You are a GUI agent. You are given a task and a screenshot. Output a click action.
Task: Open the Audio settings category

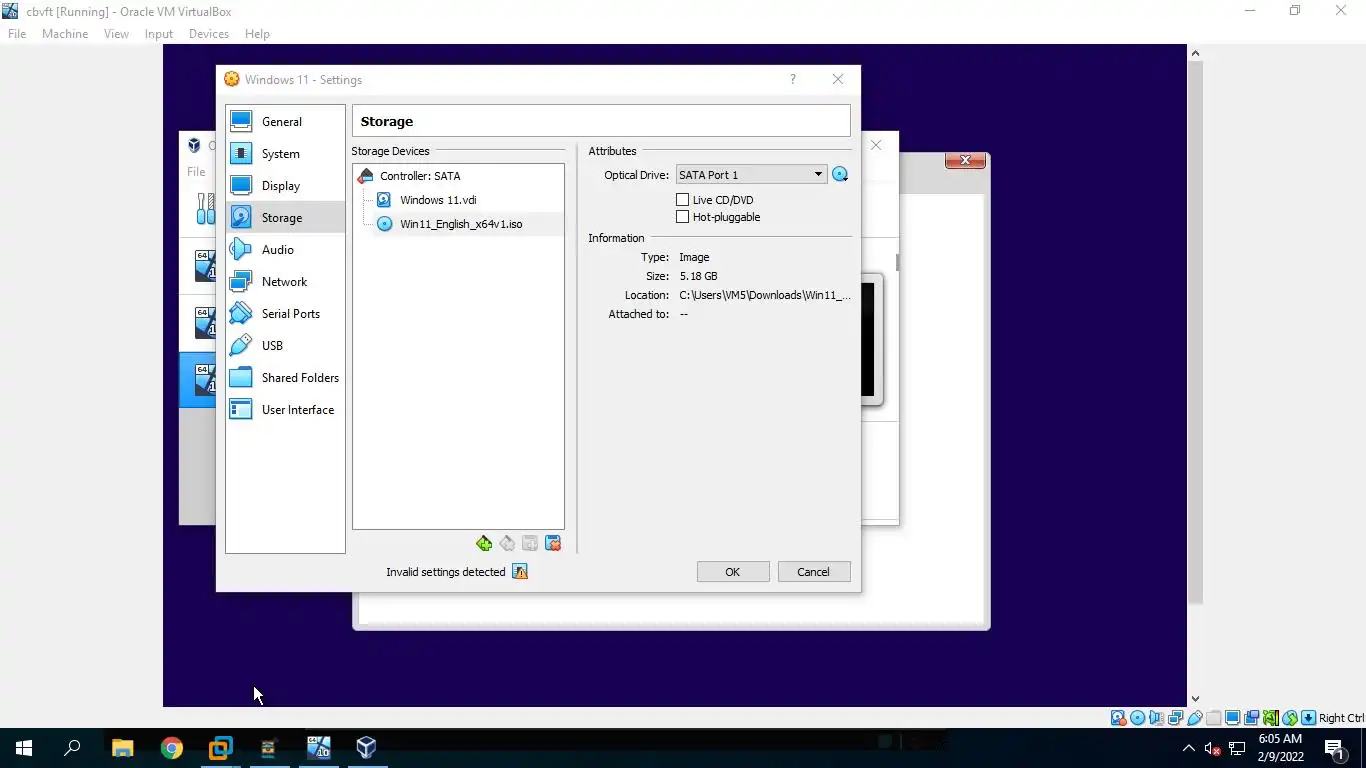285,250
